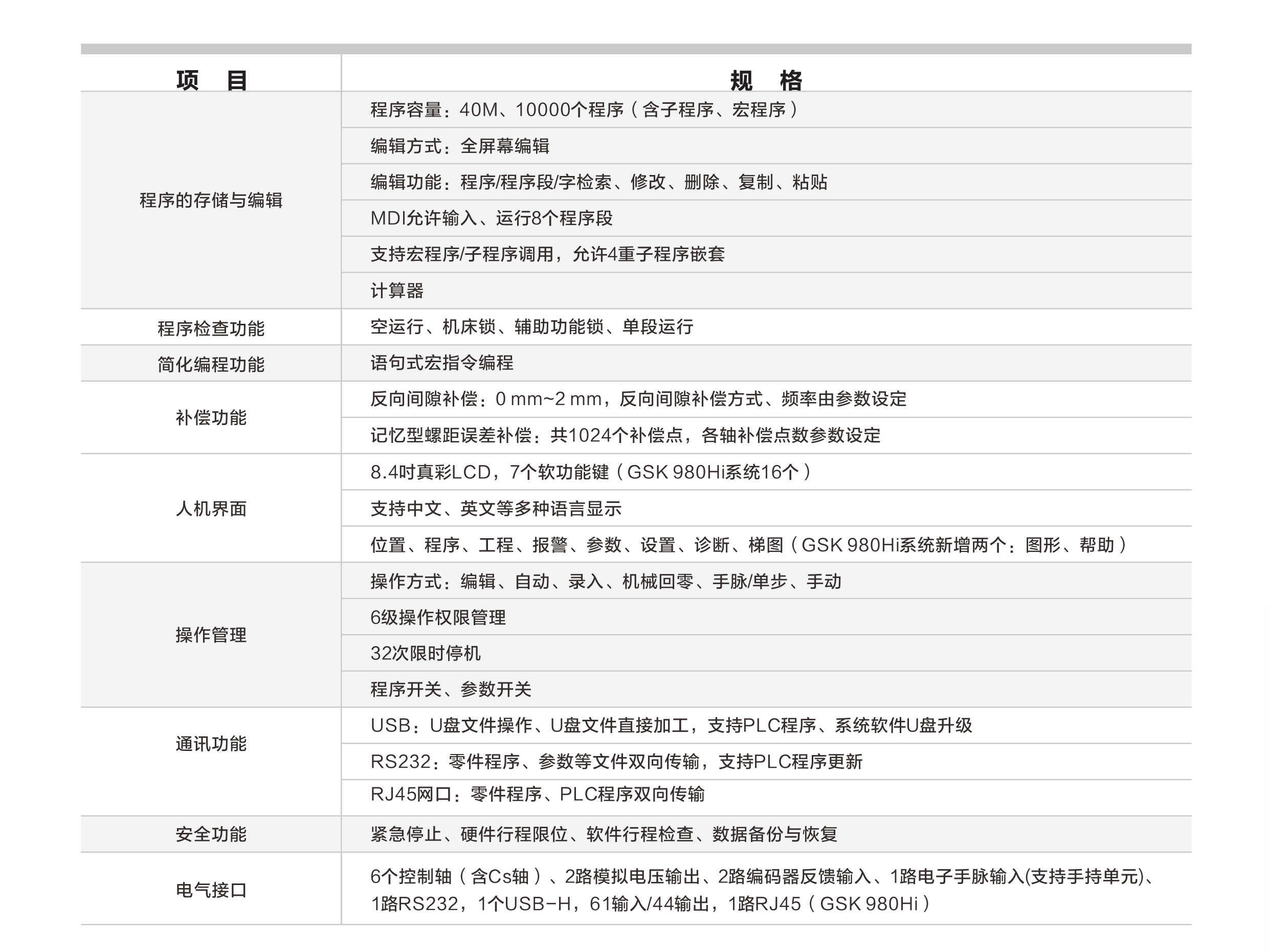Click the 程序容量 40M specification row
Viewport: 1268px width, 952px height.
point(583,109)
